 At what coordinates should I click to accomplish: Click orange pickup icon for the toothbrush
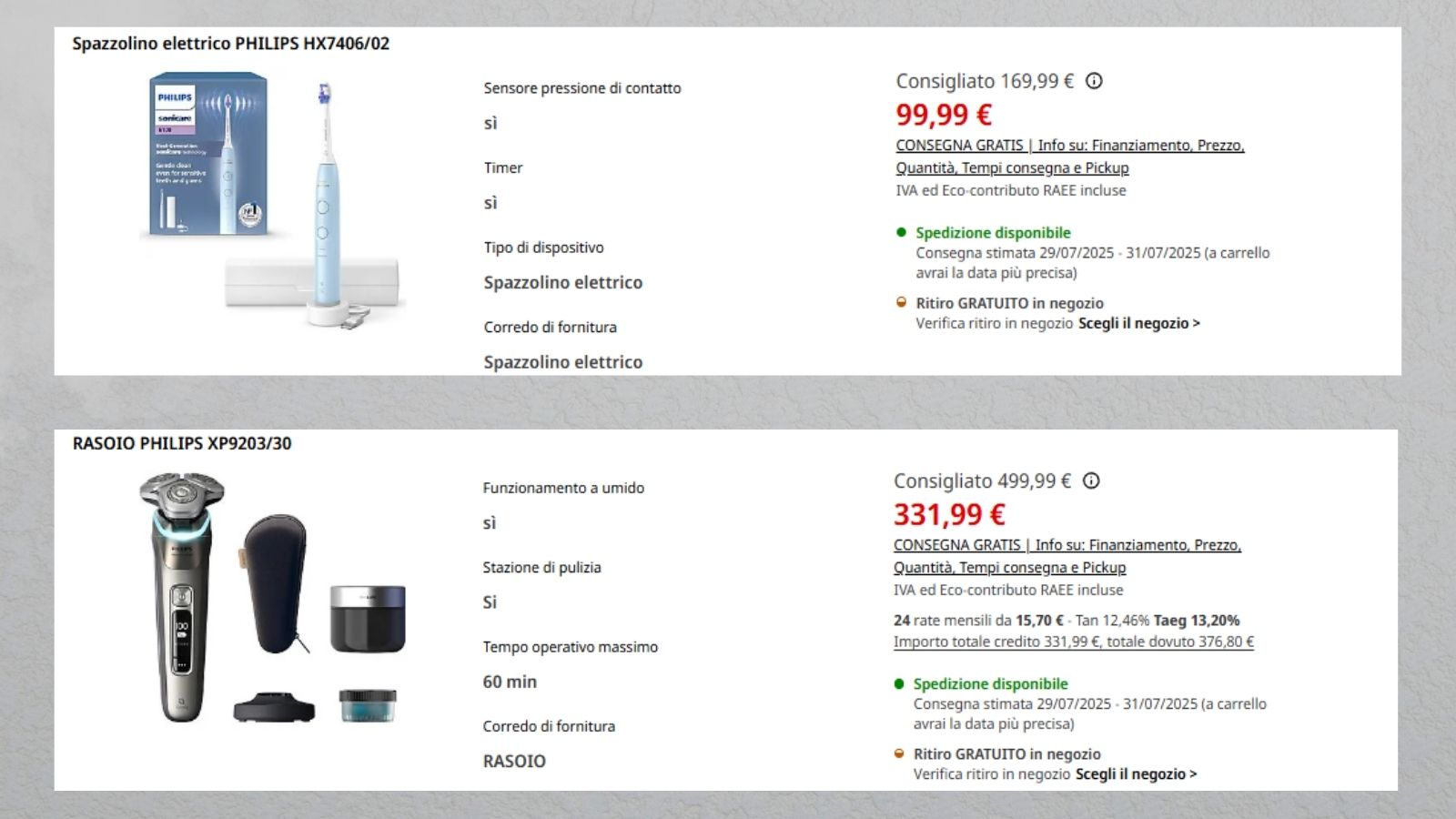pos(901,302)
